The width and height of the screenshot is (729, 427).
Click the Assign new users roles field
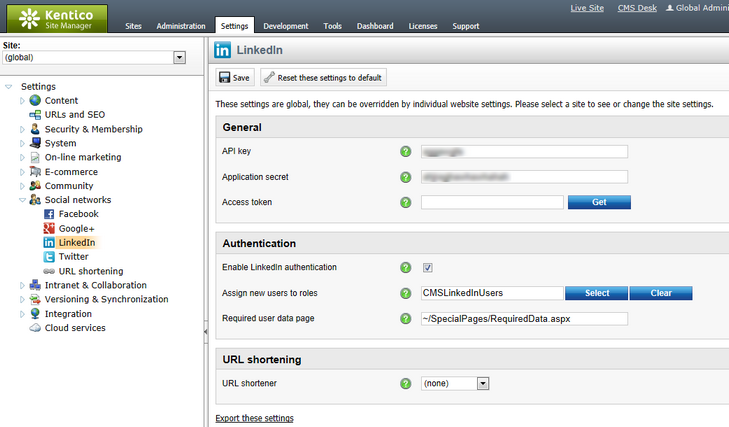pyautogui.click(x=492, y=293)
